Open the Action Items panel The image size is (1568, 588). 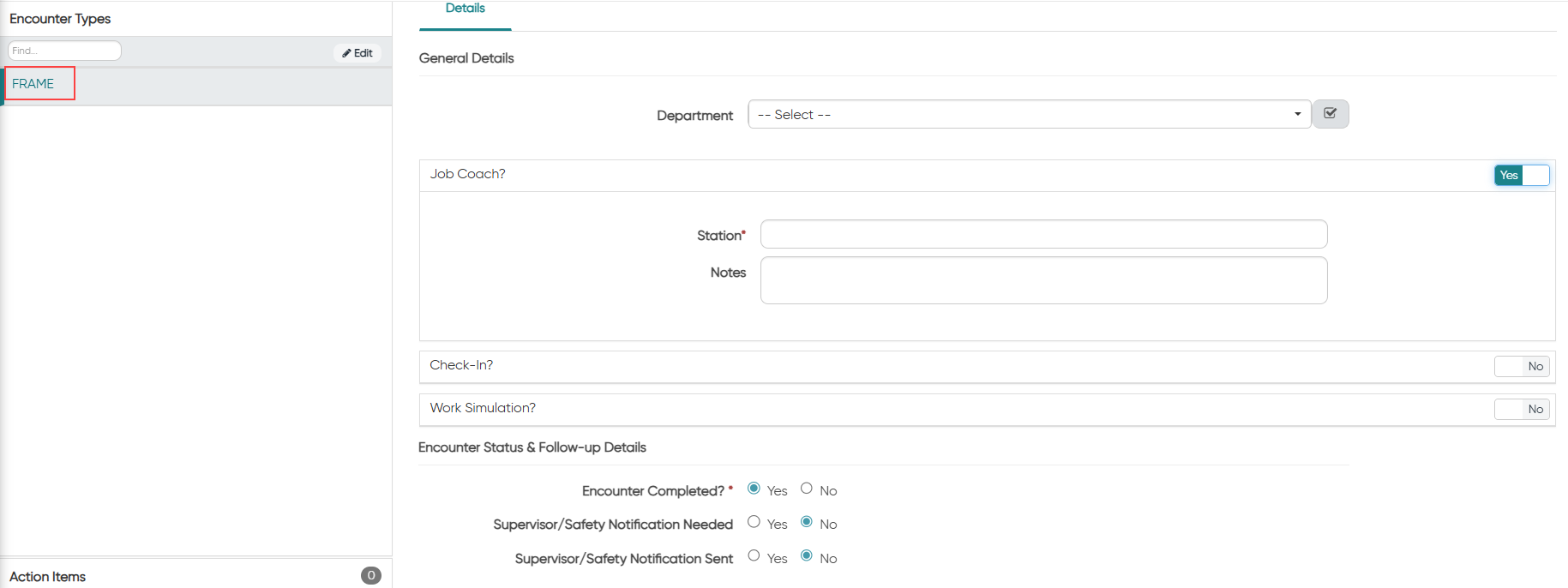(x=195, y=576)
